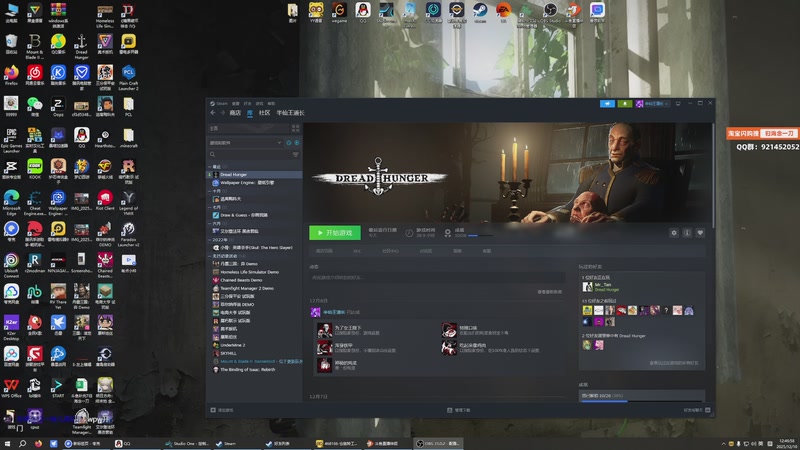This screenshot has width=800, height=450.
Task: Open the green notifications bell button
Action: [x=624, y=104]
